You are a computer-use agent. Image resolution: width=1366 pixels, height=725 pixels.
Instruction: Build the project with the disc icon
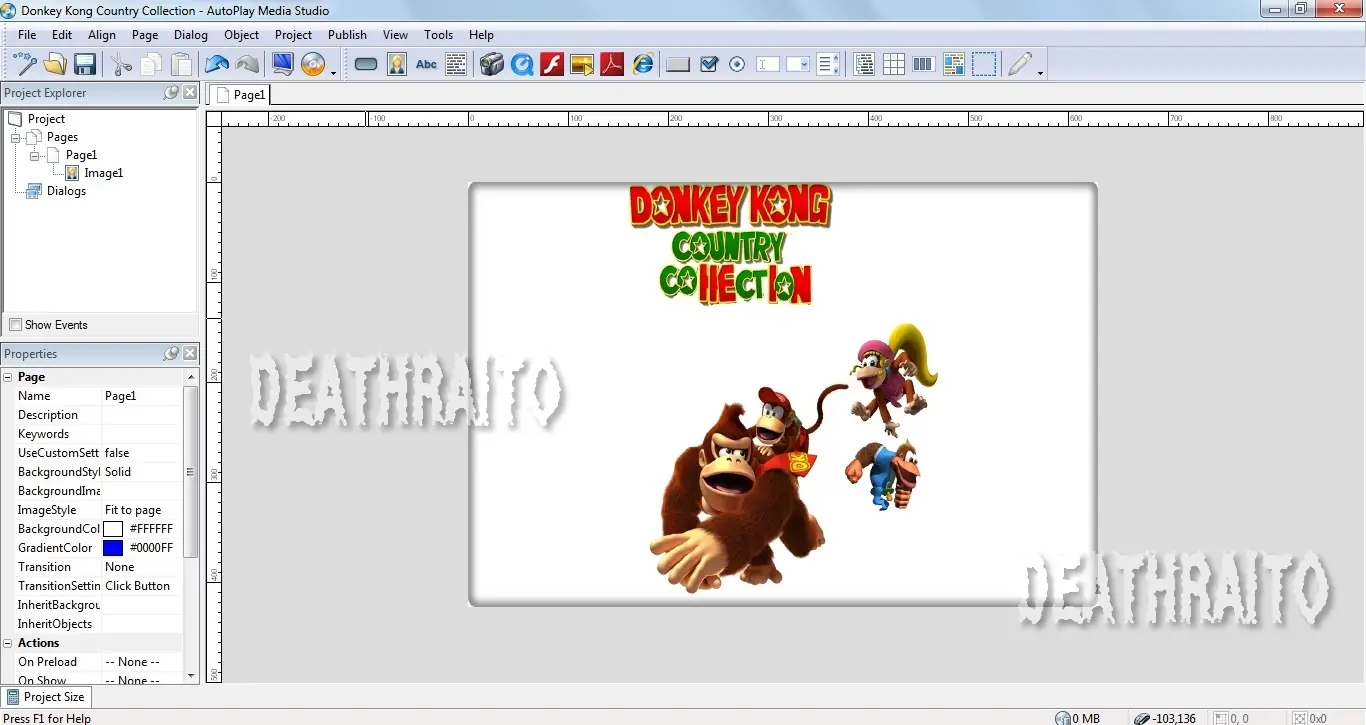[x=313, y=65]
